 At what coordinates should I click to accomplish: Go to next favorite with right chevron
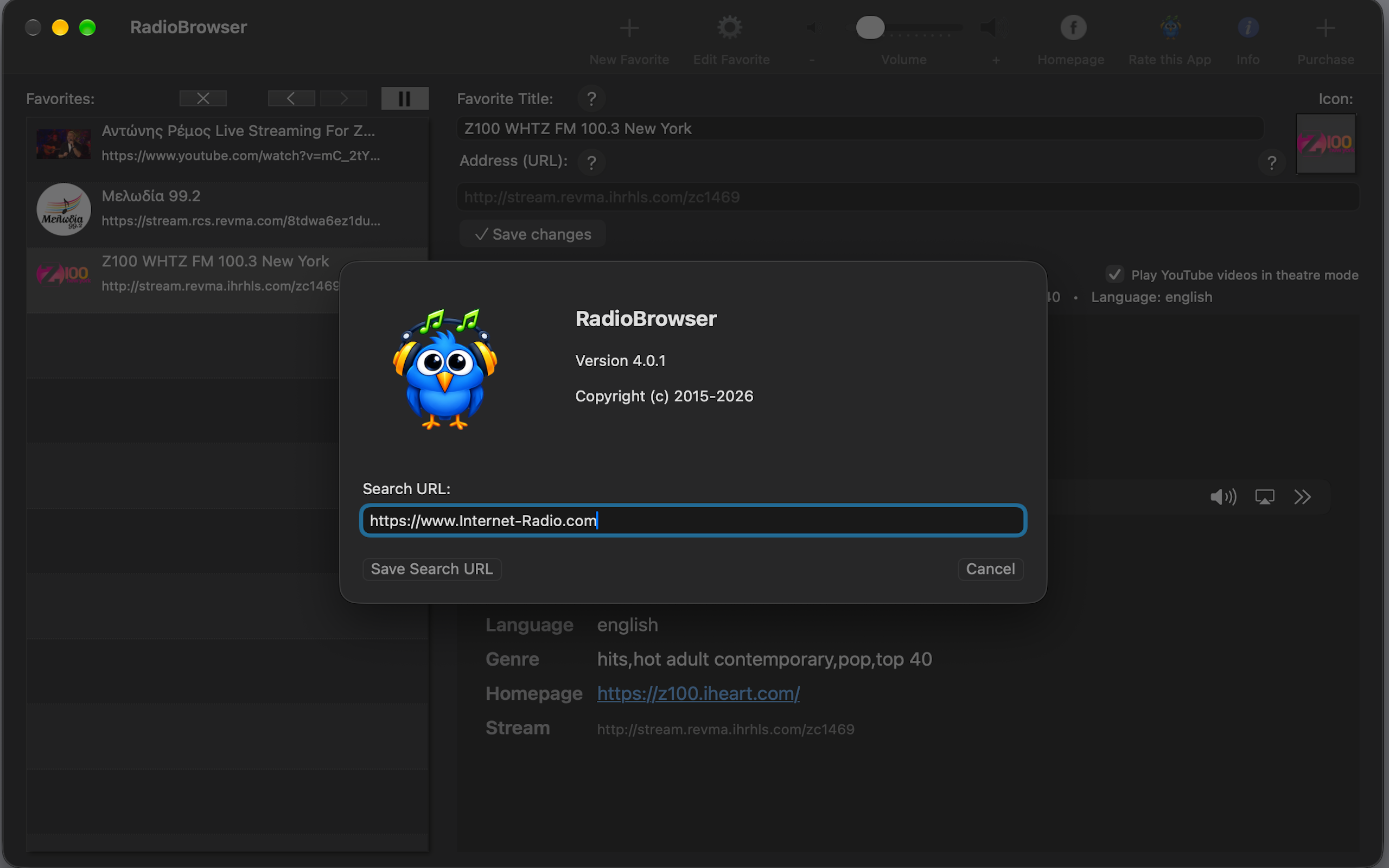coord(343,98)
